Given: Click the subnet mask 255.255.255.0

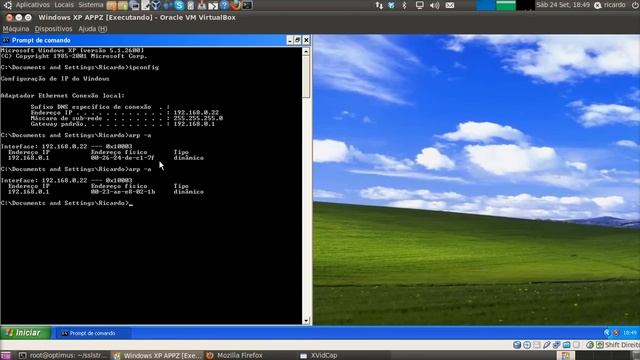Looking at the screenshot, I should coord(198,118).
